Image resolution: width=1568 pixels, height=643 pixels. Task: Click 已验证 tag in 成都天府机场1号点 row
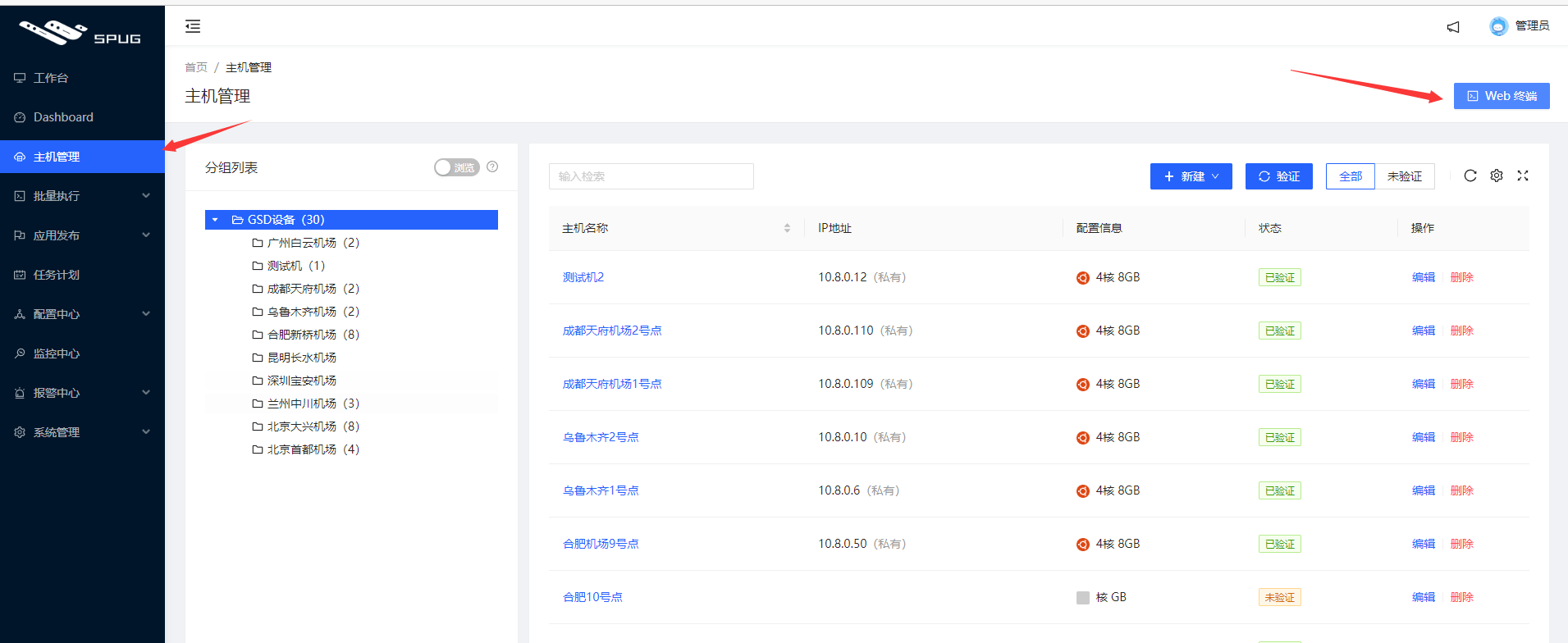tap(1280, 384)
